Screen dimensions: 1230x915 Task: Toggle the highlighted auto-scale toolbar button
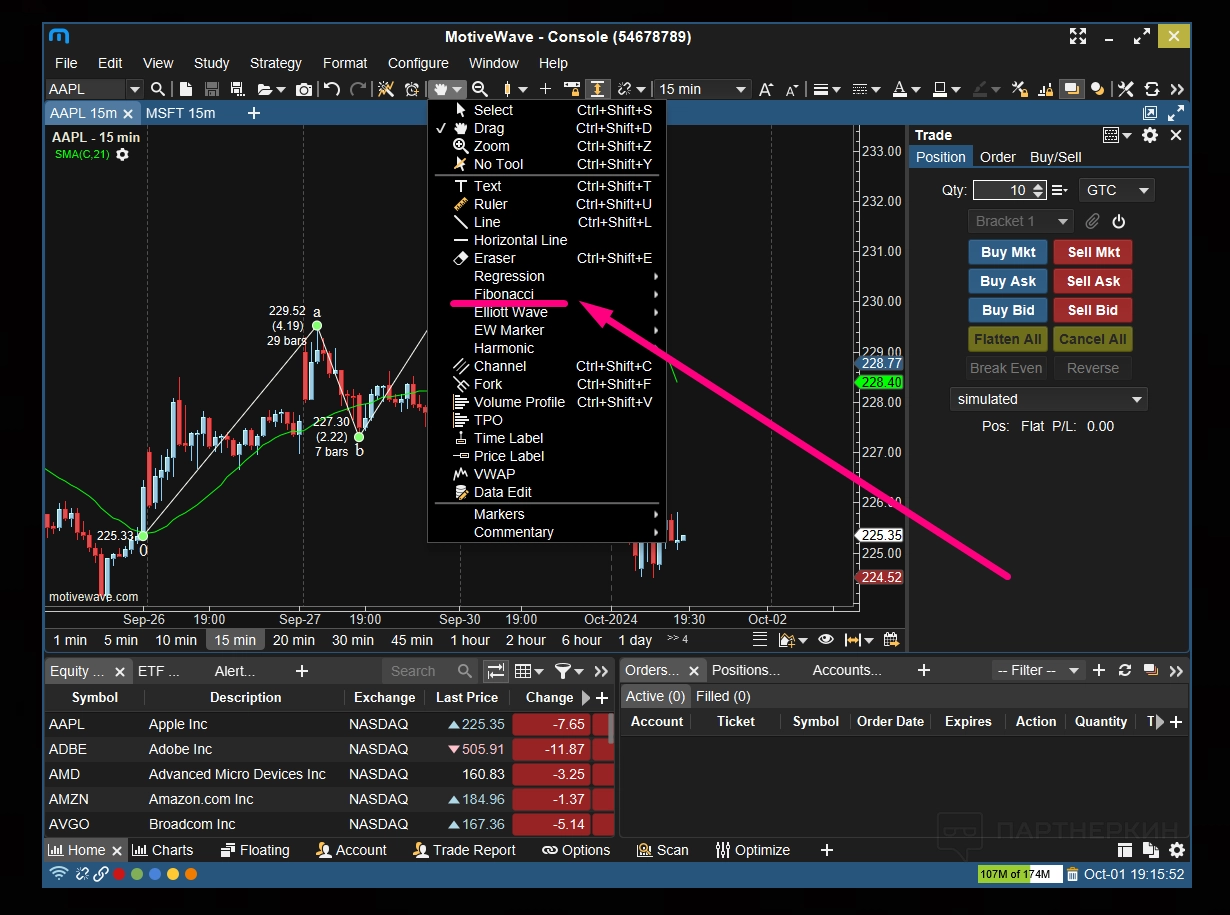(598, 89)
